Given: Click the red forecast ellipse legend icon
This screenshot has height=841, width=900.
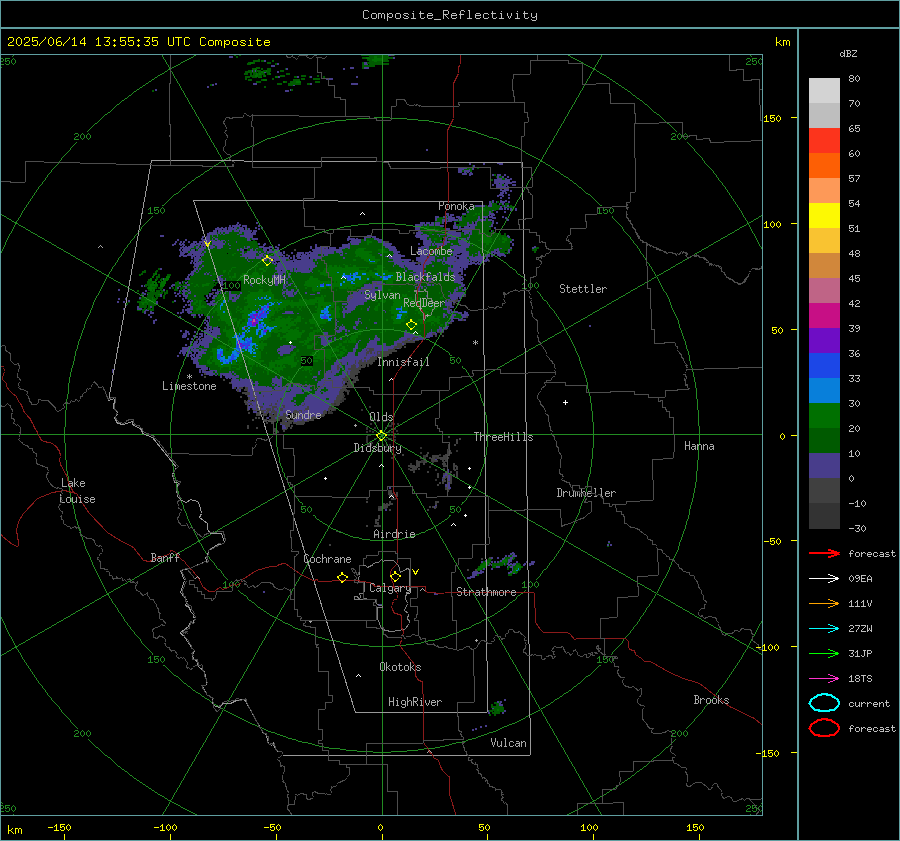Looking at the screenshot, I should click(x=824, y=728).
